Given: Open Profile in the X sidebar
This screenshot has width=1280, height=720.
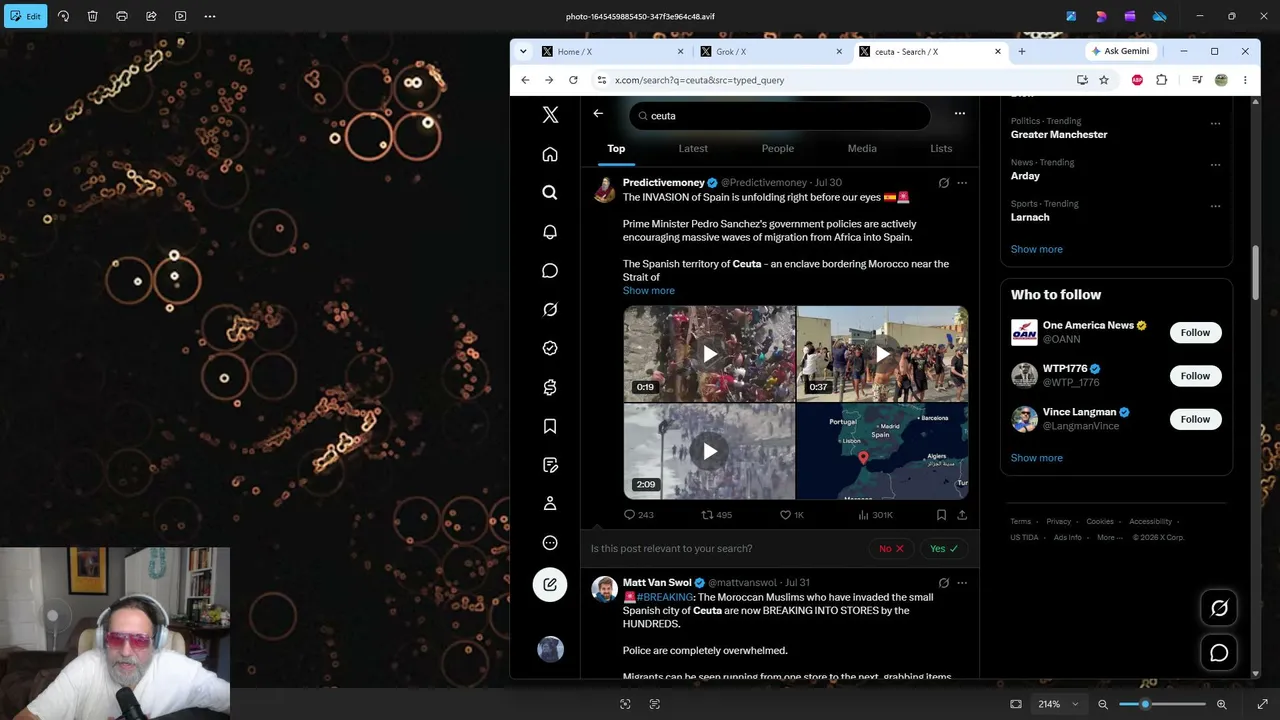Looking at the screenshot, I should [x=550, y=504].
